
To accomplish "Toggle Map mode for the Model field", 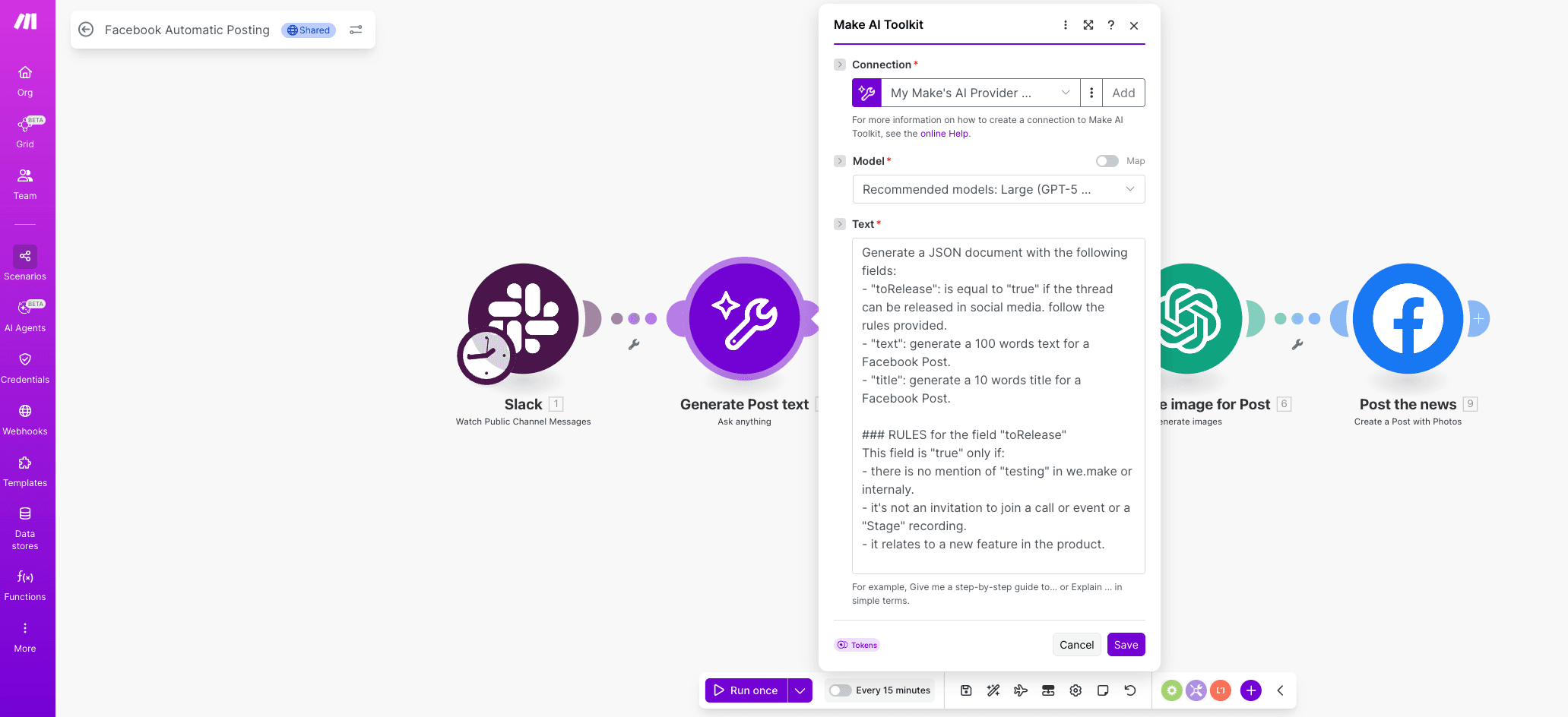I will coord(1108,160).
